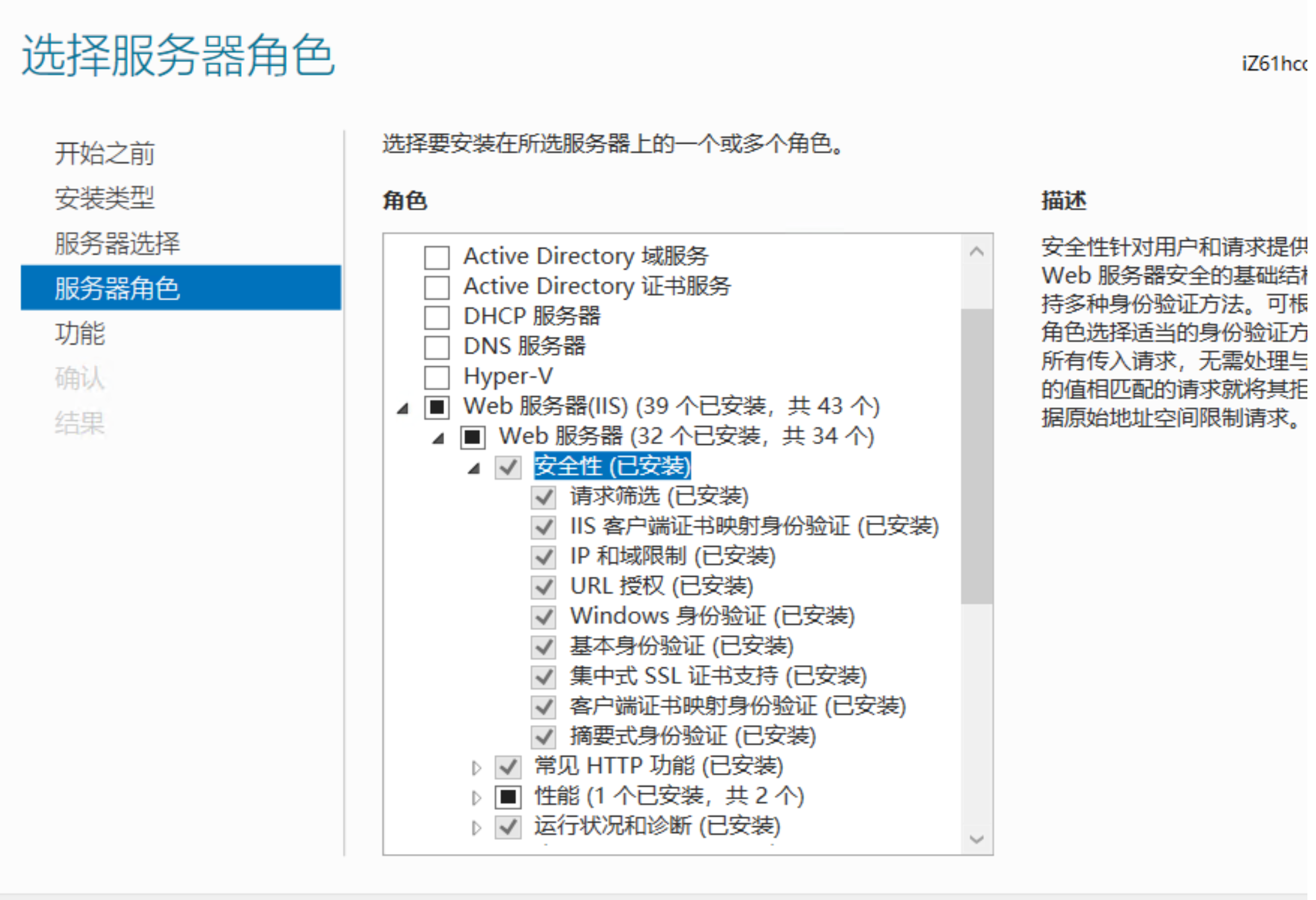This screenshot has width=1316, height=900.
Task: Open the 安装类型 wizard step
Action: point(104,198)
